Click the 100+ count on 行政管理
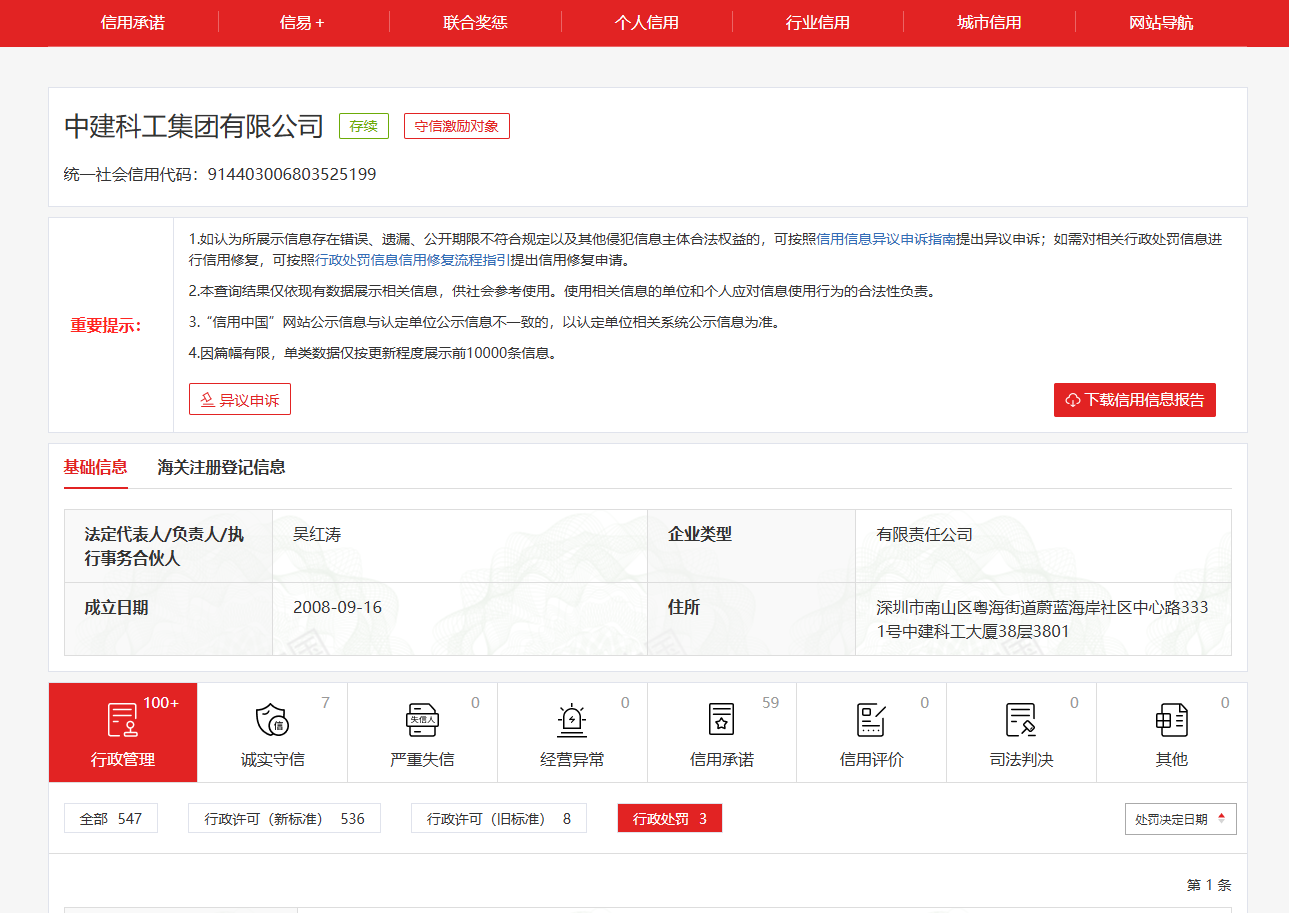The width and height of the screenshot is (1289, 913). coord(161,703)
